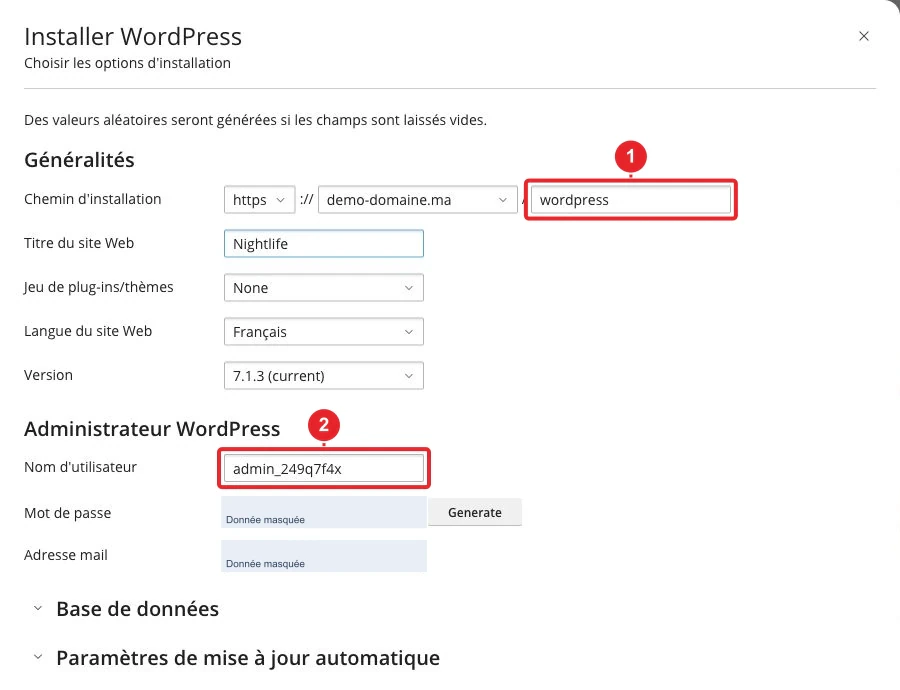
Task: Click the Généralités heading
Action: pyautogui.click(x=79, y=160)
